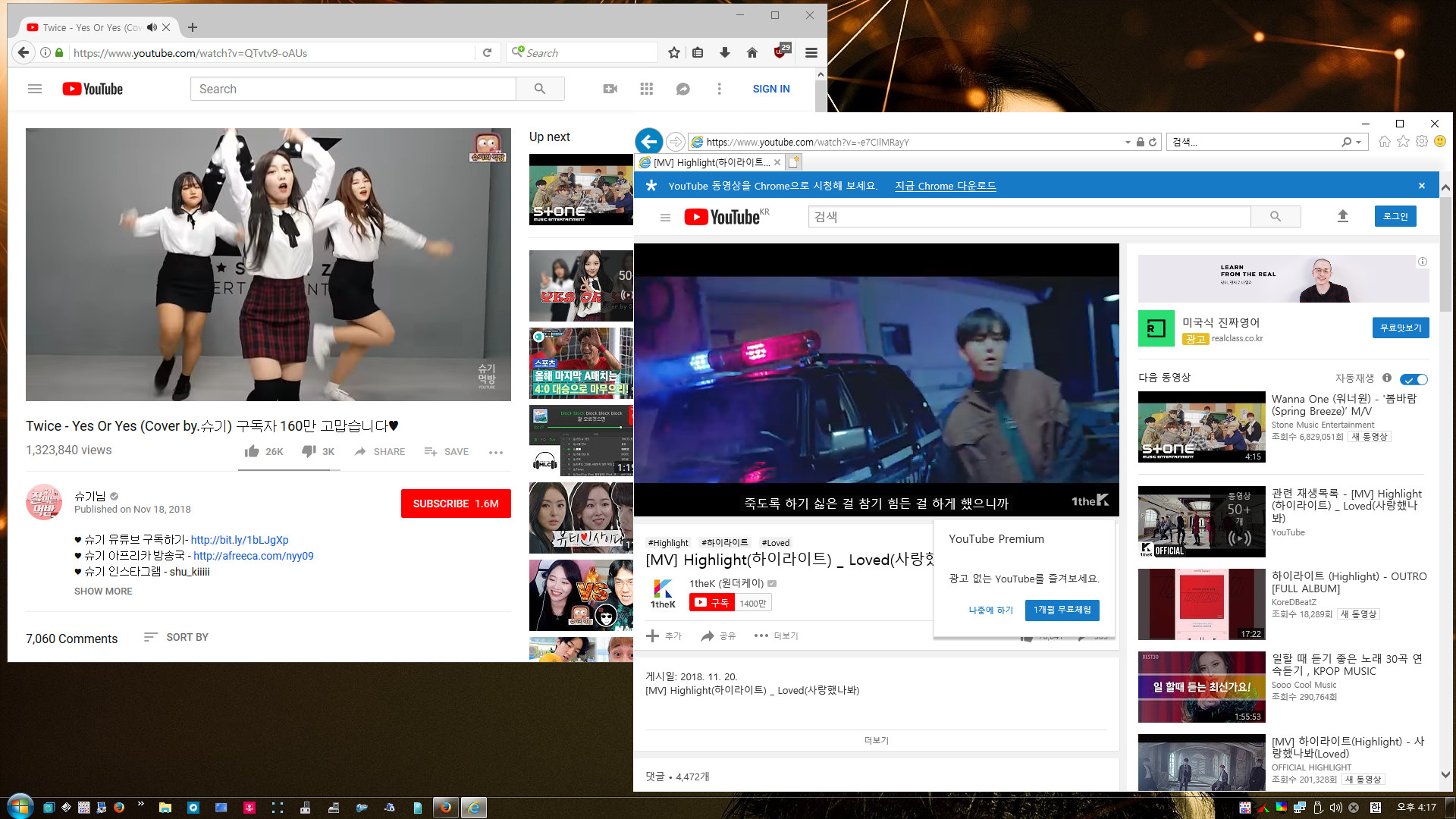Subscribe to 1theK with red 구독 button
The image size is (1456, 819).
(712, 603)
